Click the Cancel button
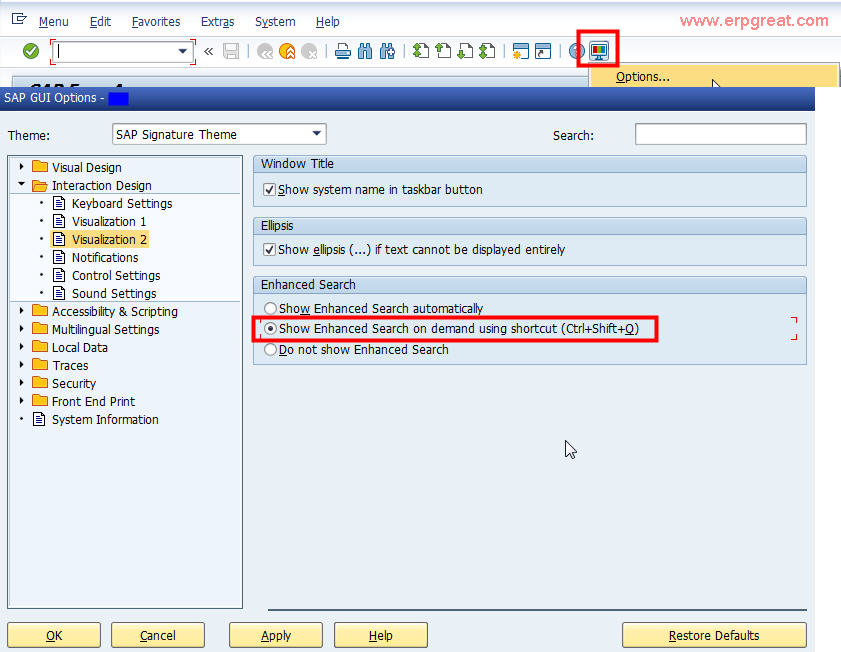The image size is (841, 652). click(158, 635)
